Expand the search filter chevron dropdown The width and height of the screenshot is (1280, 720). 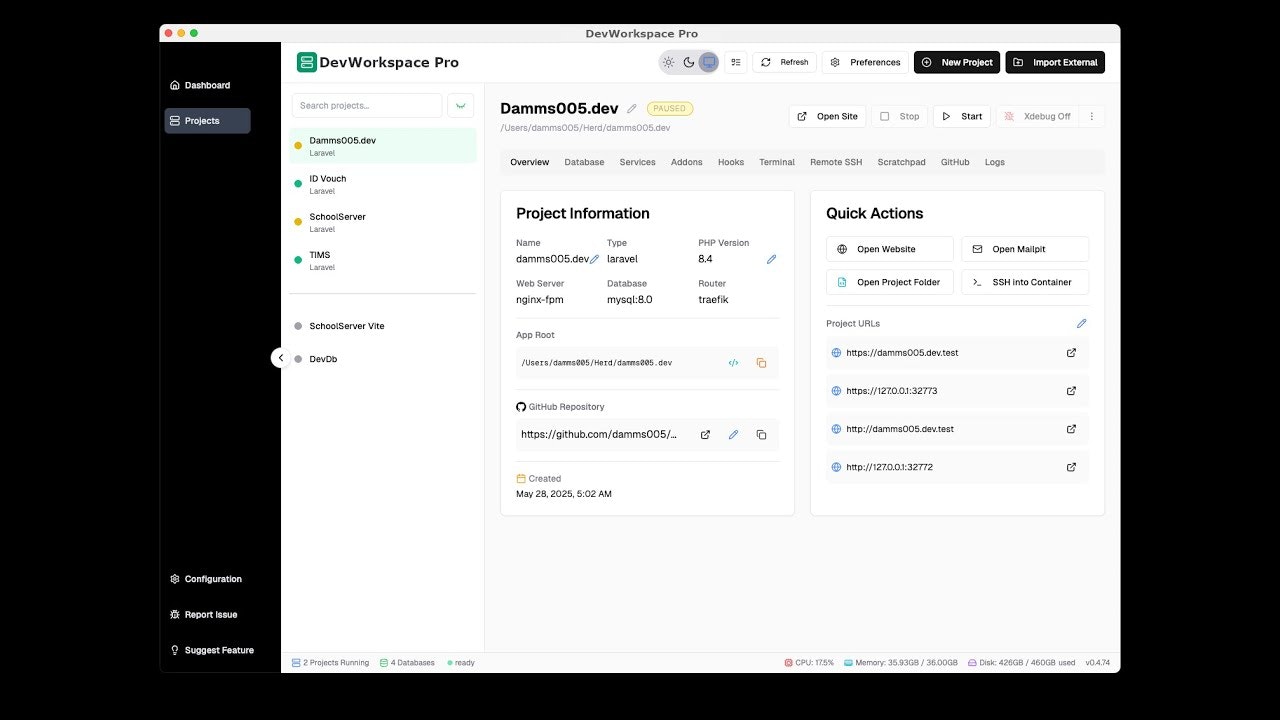click(x=460, y=105)
